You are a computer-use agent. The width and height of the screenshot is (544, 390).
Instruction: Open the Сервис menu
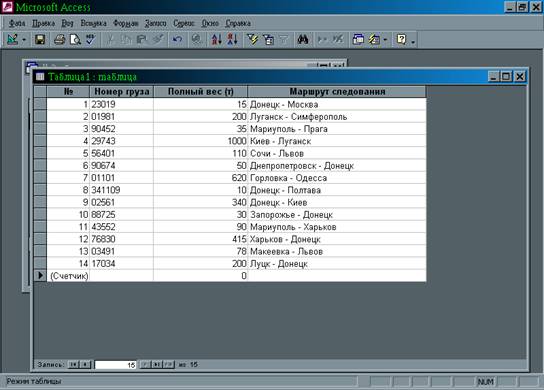184,23
